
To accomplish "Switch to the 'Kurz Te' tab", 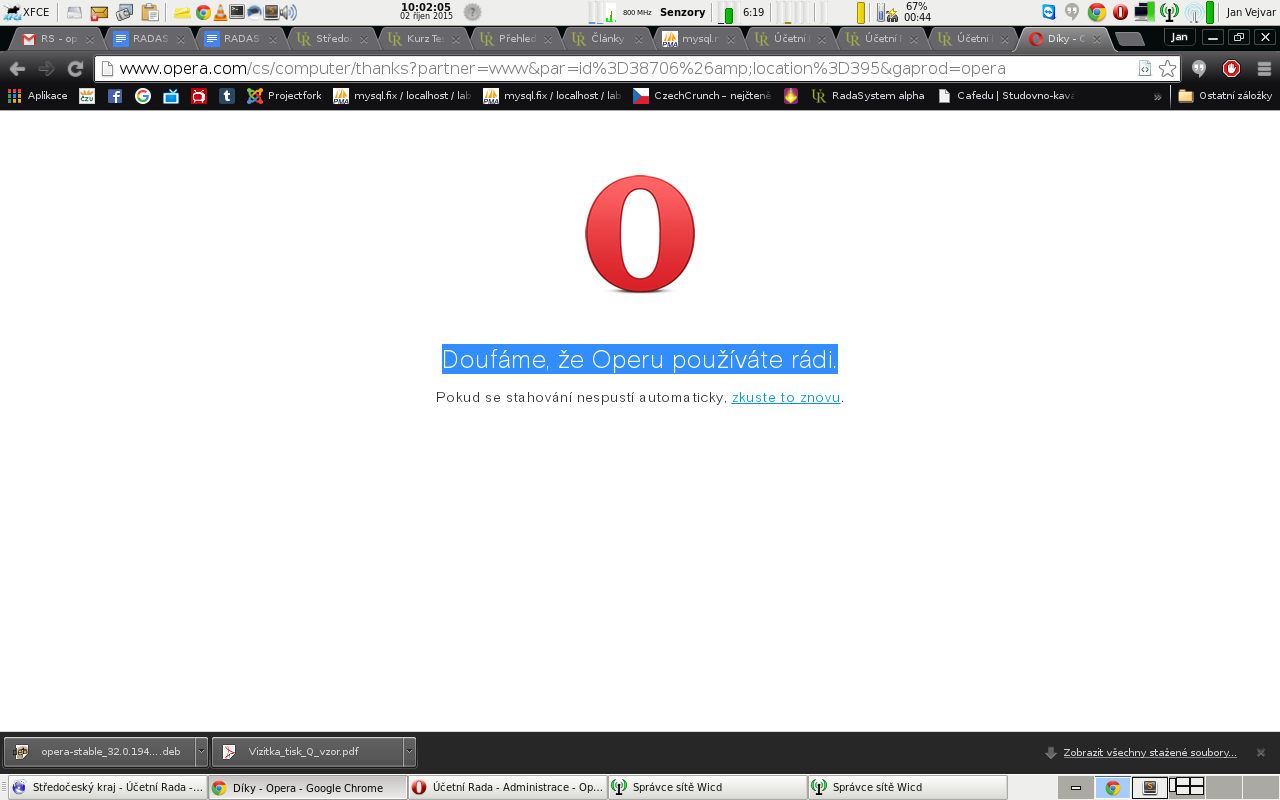I will pyautogui.click(x=424, y=39).
